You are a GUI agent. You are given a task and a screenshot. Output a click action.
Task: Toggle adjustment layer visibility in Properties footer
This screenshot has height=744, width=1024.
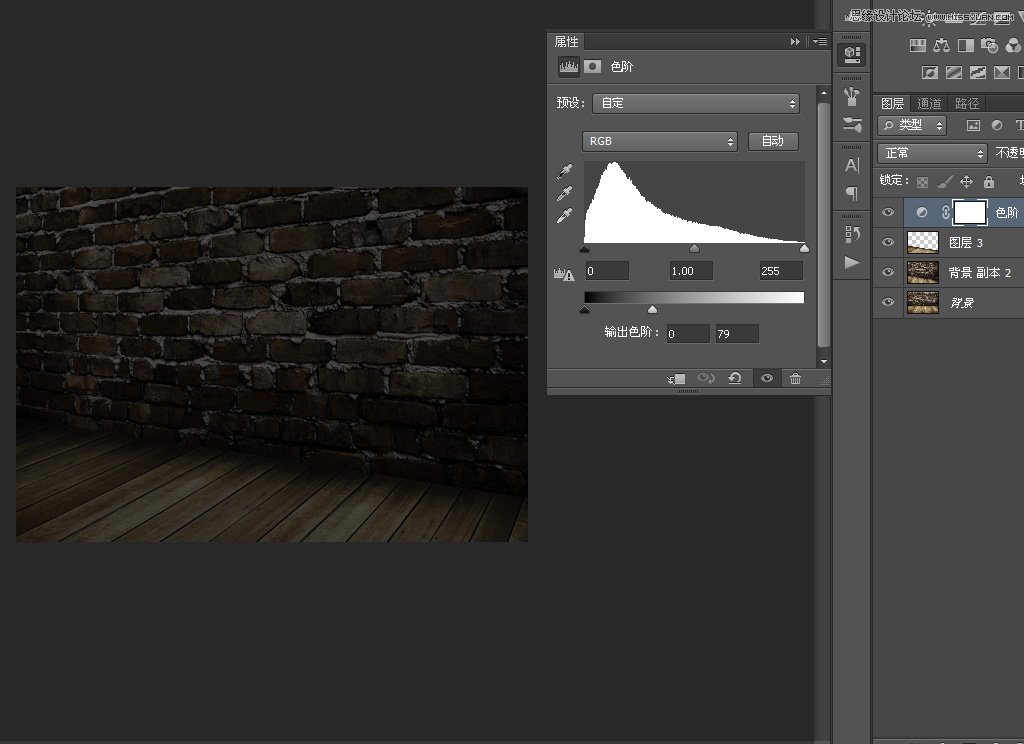click(x=766, y=378)
